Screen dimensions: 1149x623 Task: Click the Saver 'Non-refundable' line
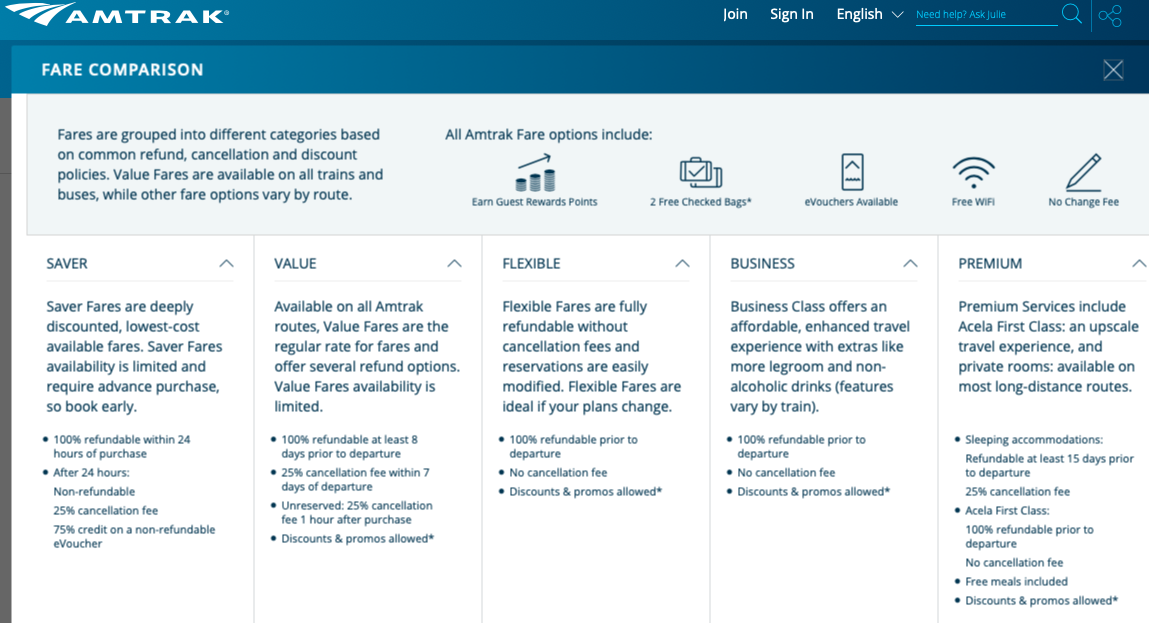point(94,492)
